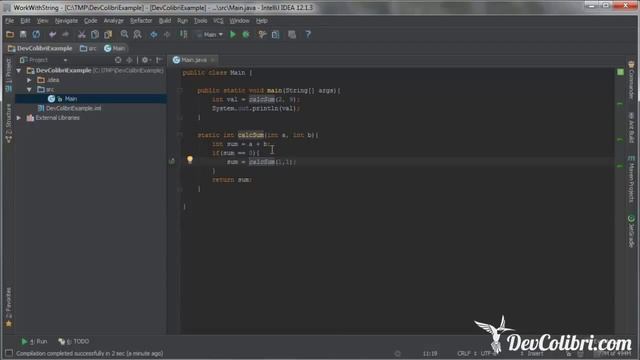Toggle the Maven Projects side panel
Screen dimensions: 640x360
[631, 179]
